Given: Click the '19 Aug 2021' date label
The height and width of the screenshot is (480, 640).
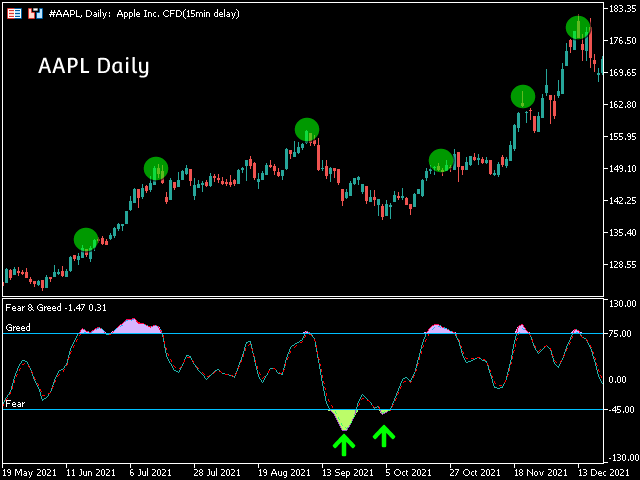Looking at the screenshot, I should [x=284, y=473].
